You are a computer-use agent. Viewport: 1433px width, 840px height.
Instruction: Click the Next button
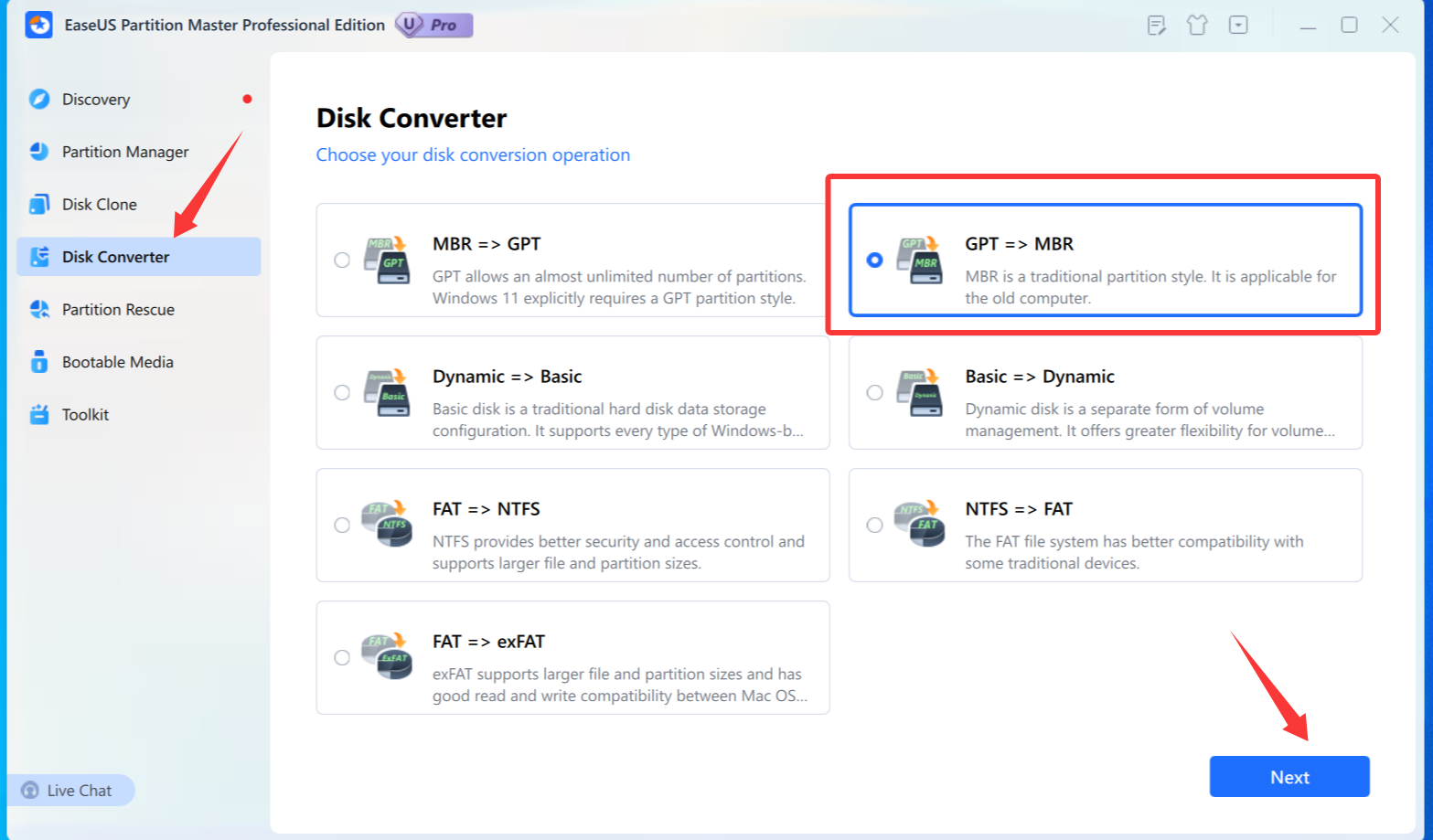point(1289,777)
